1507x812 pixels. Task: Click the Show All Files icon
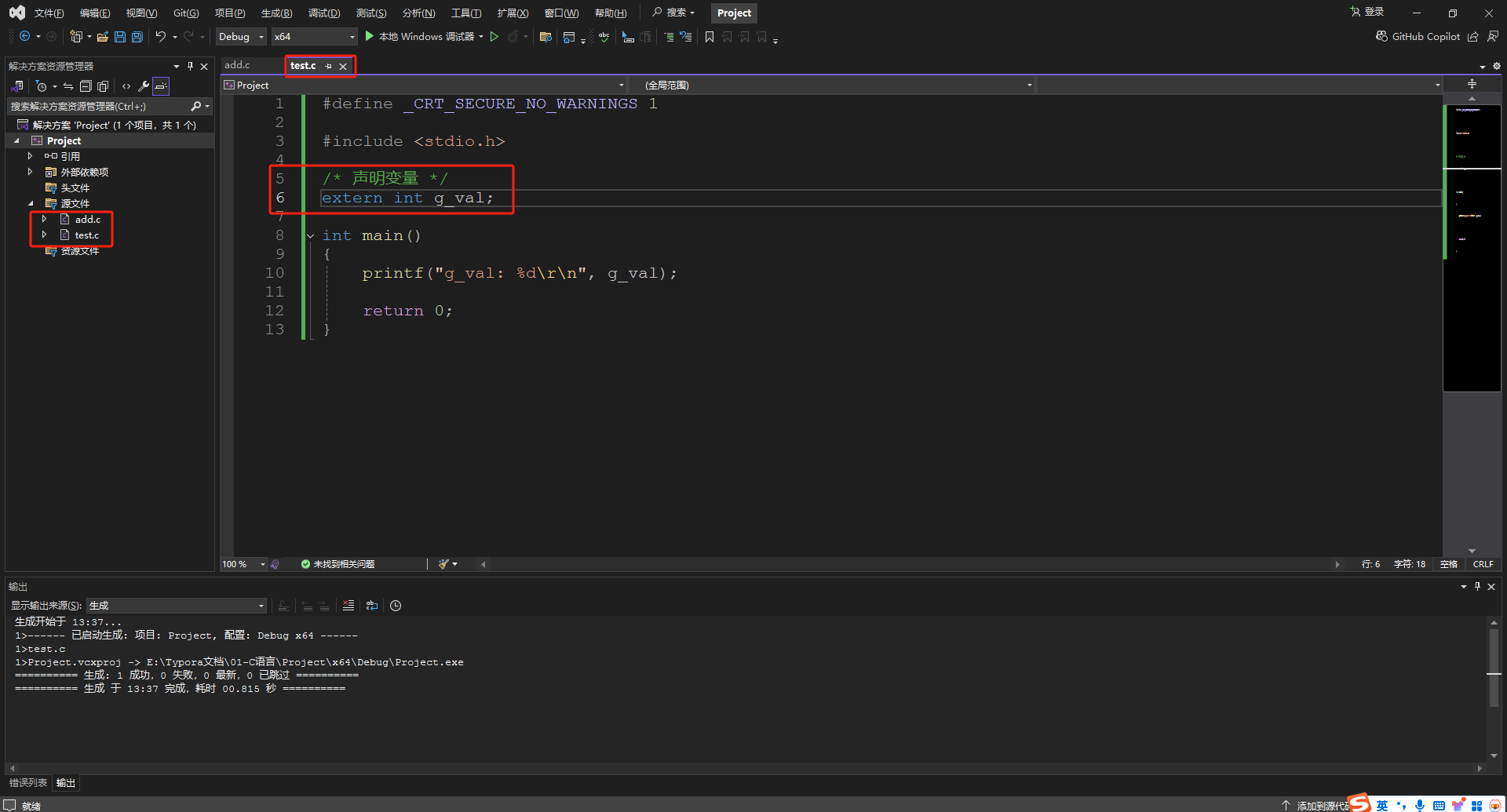click(103, 86)
